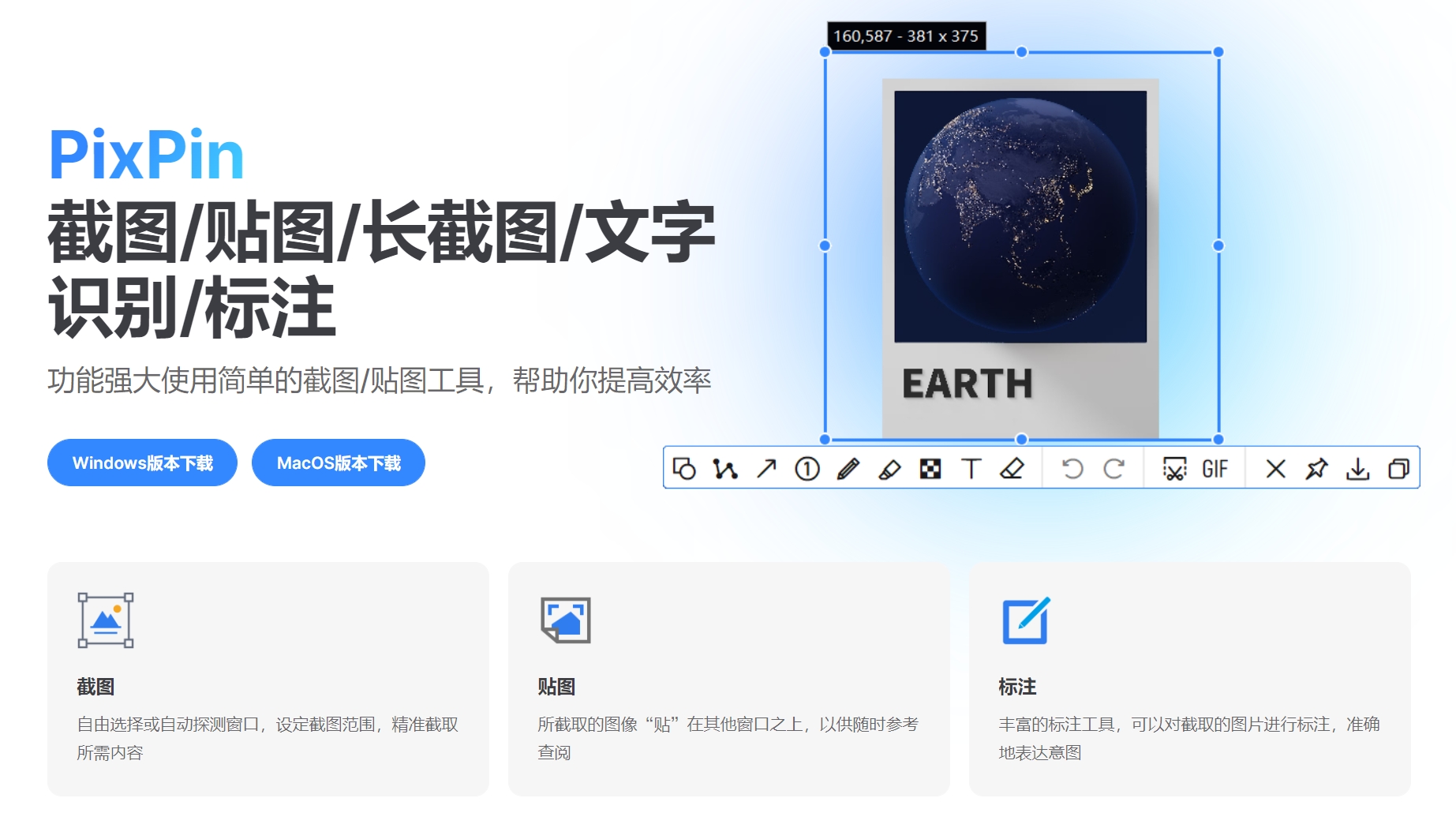Select the eraser tool
The width and height of the screenshot is (1456, 813).
pyautogui.click(x=1012, y=469)
